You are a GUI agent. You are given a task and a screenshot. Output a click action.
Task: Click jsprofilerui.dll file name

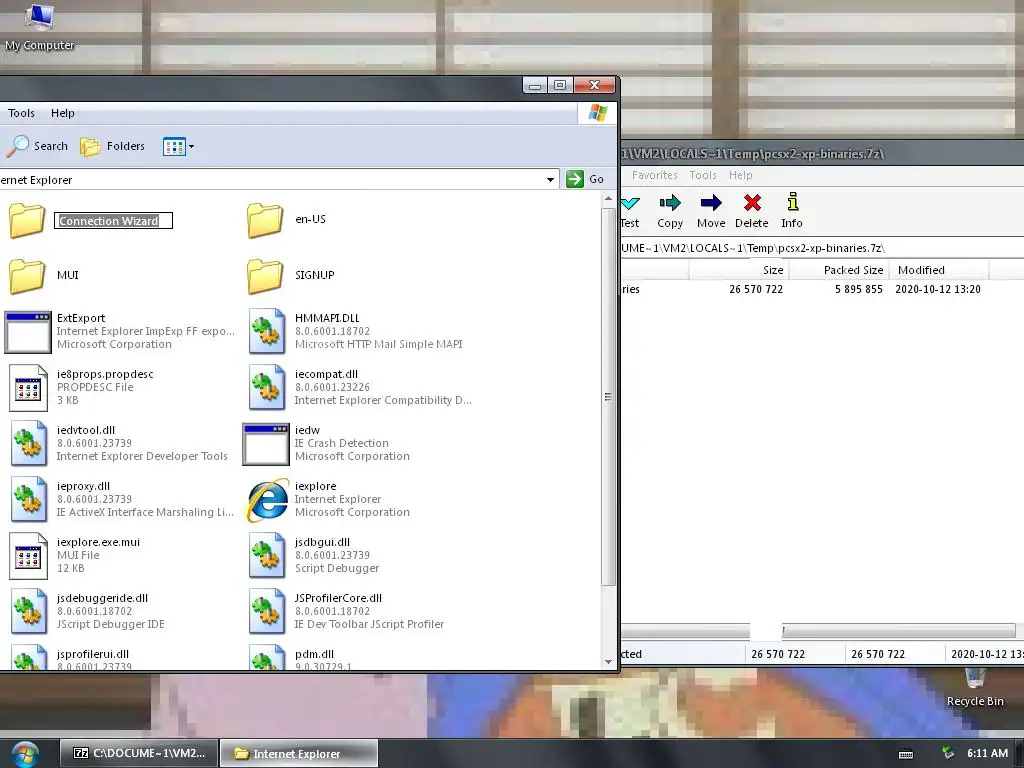pos(93,654)
